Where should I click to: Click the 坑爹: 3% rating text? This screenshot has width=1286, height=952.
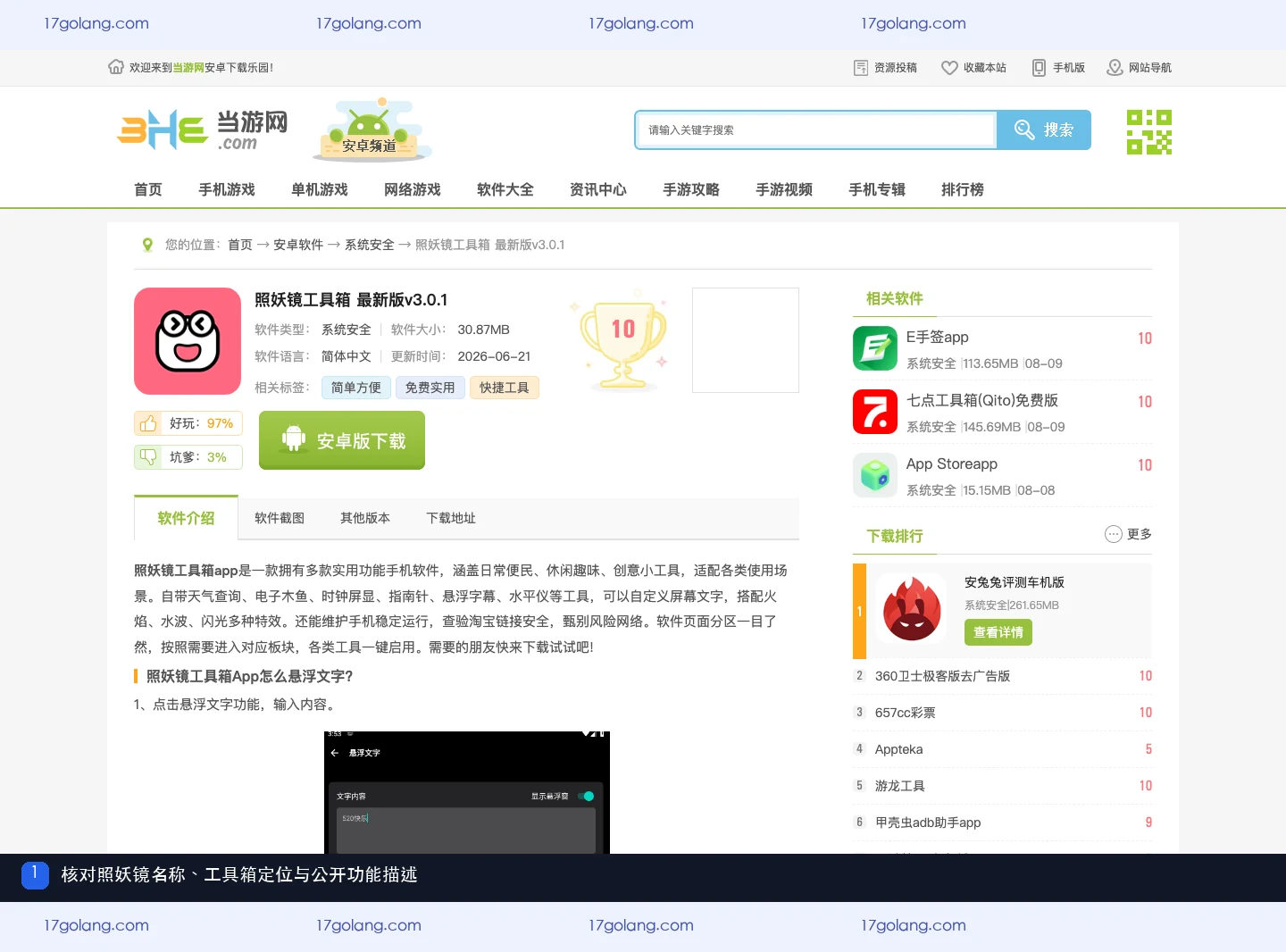coord(198,457)
